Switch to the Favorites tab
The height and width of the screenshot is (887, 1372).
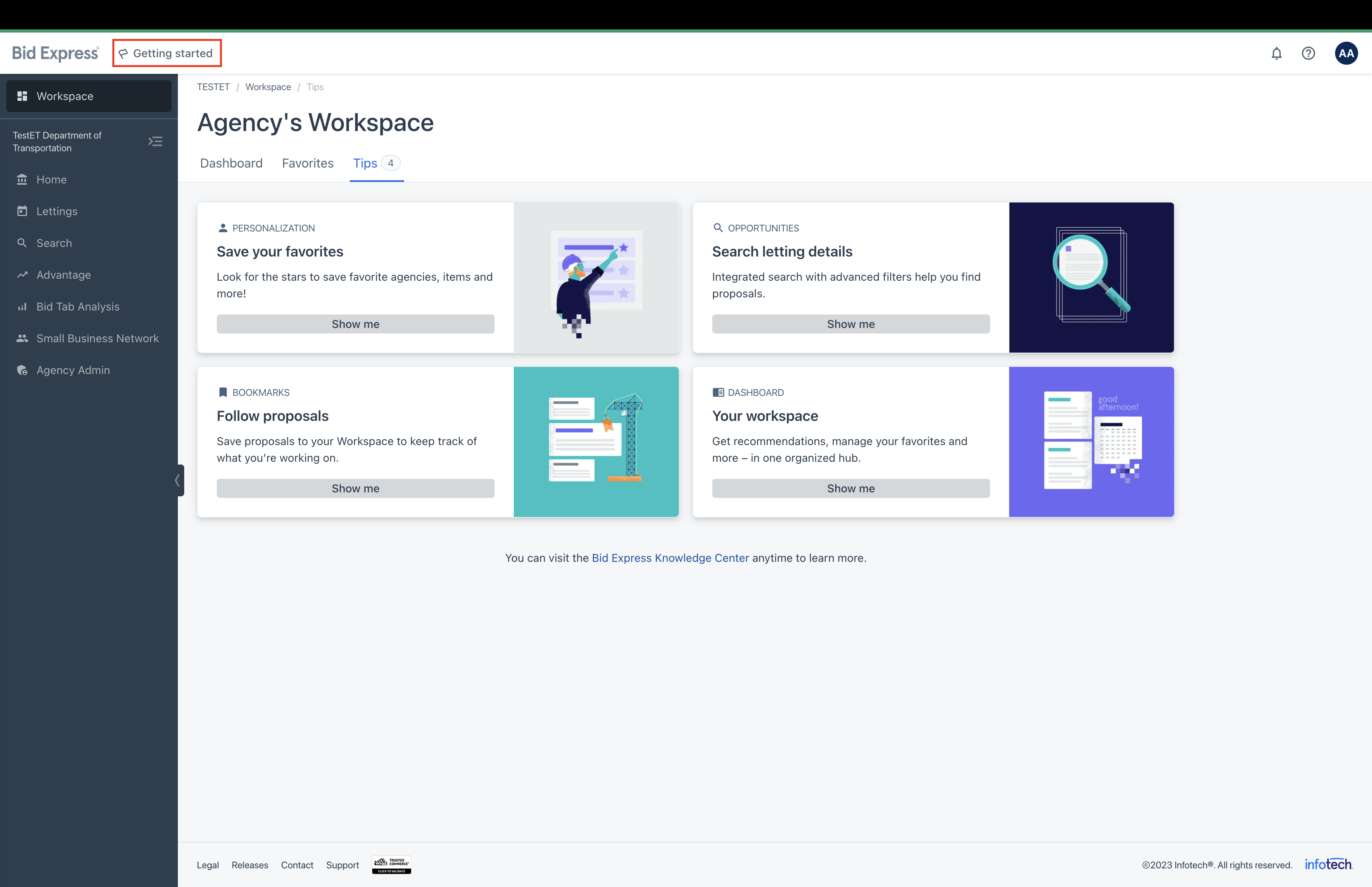(307, 164)
